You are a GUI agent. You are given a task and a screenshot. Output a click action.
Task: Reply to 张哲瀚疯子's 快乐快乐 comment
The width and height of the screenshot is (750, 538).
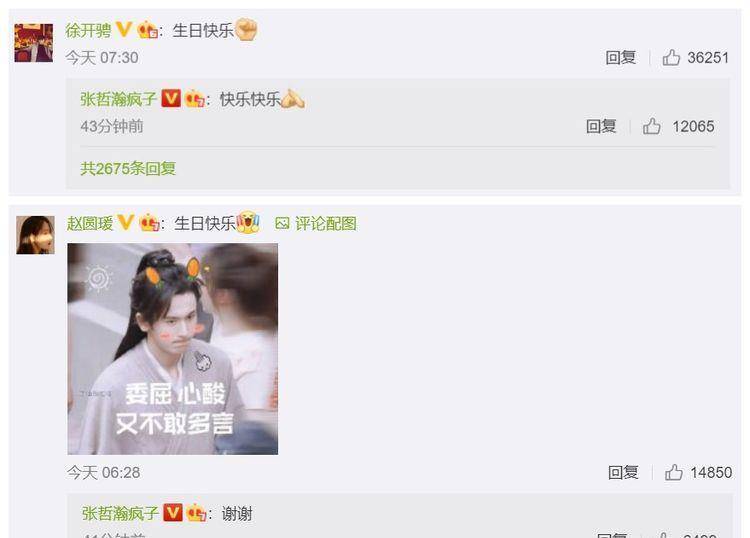tap(601, 126)
